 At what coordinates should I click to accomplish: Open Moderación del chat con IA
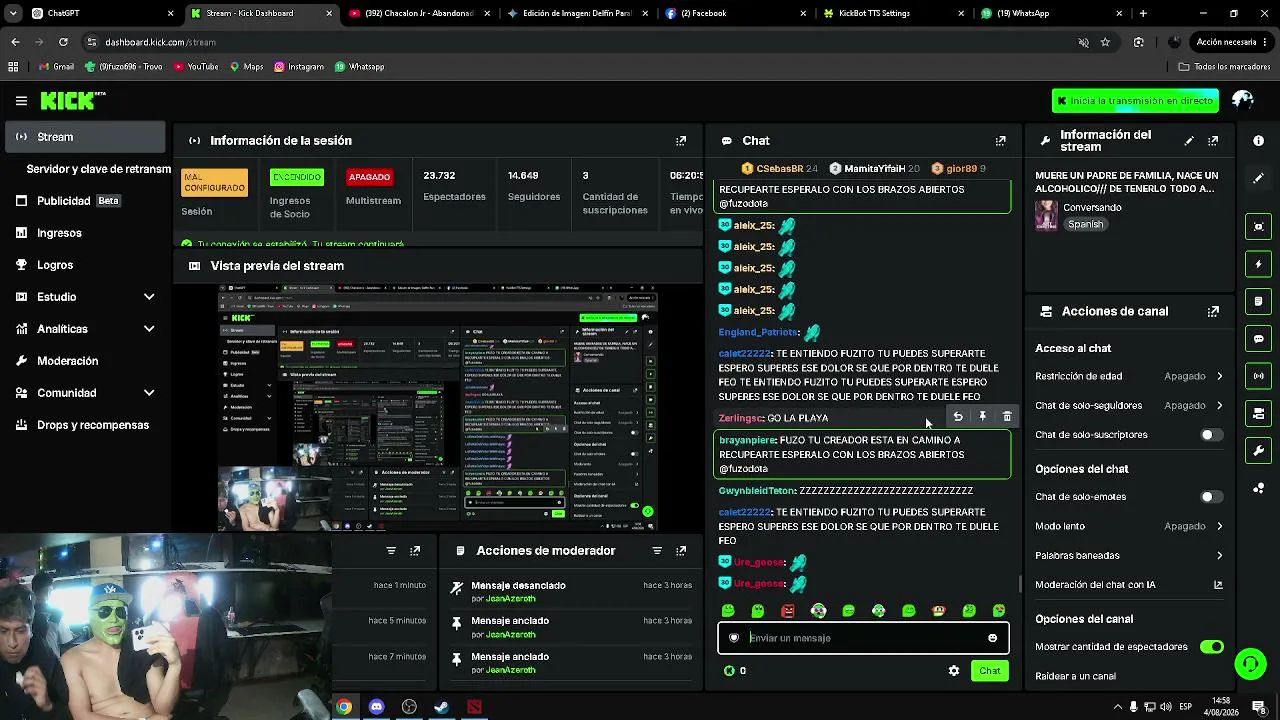(1129, 585)
